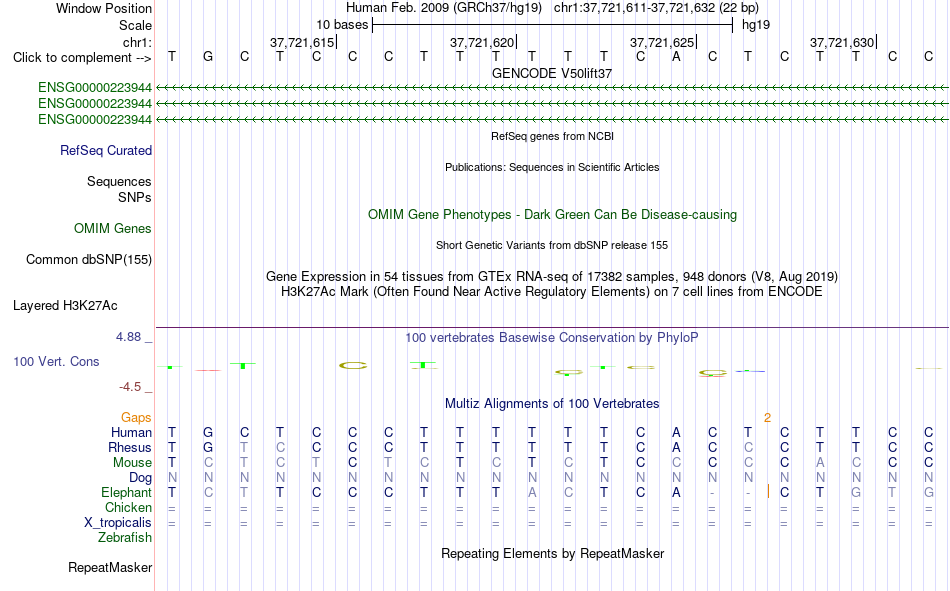Click 'RefSeq genes from NCBI' title

552,136
